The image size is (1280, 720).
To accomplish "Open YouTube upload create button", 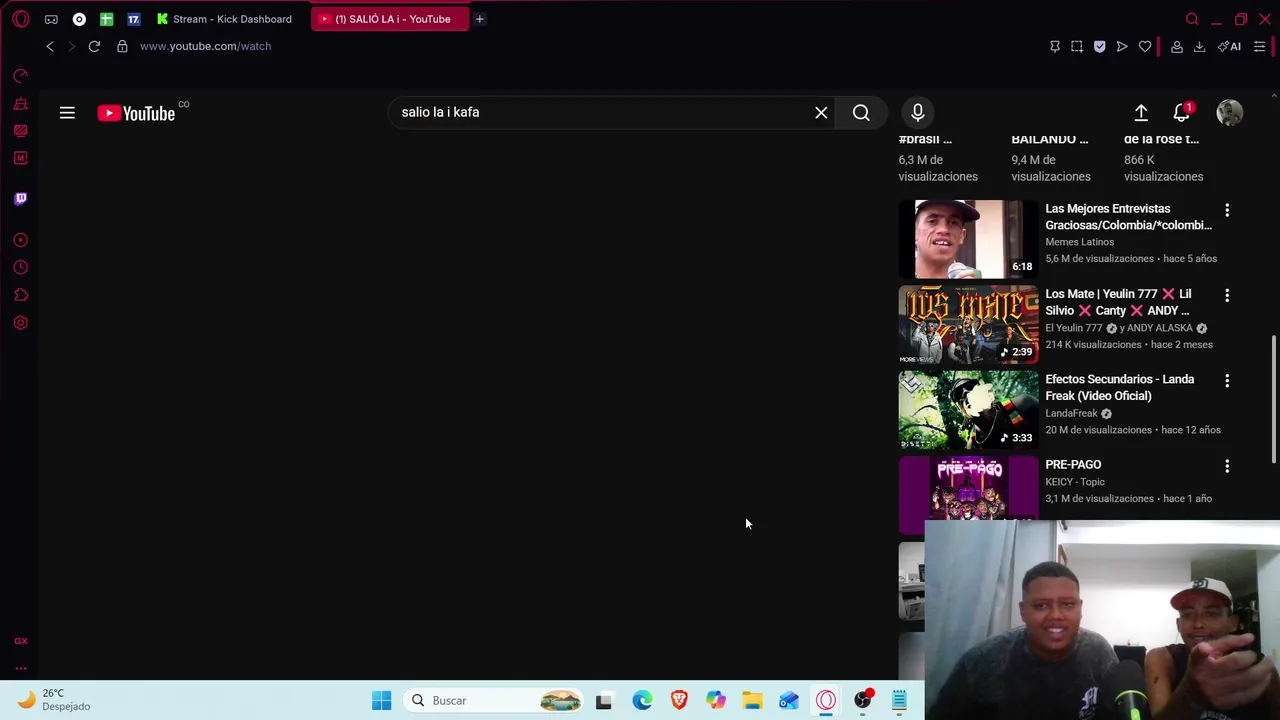I will coord(1141,113).
